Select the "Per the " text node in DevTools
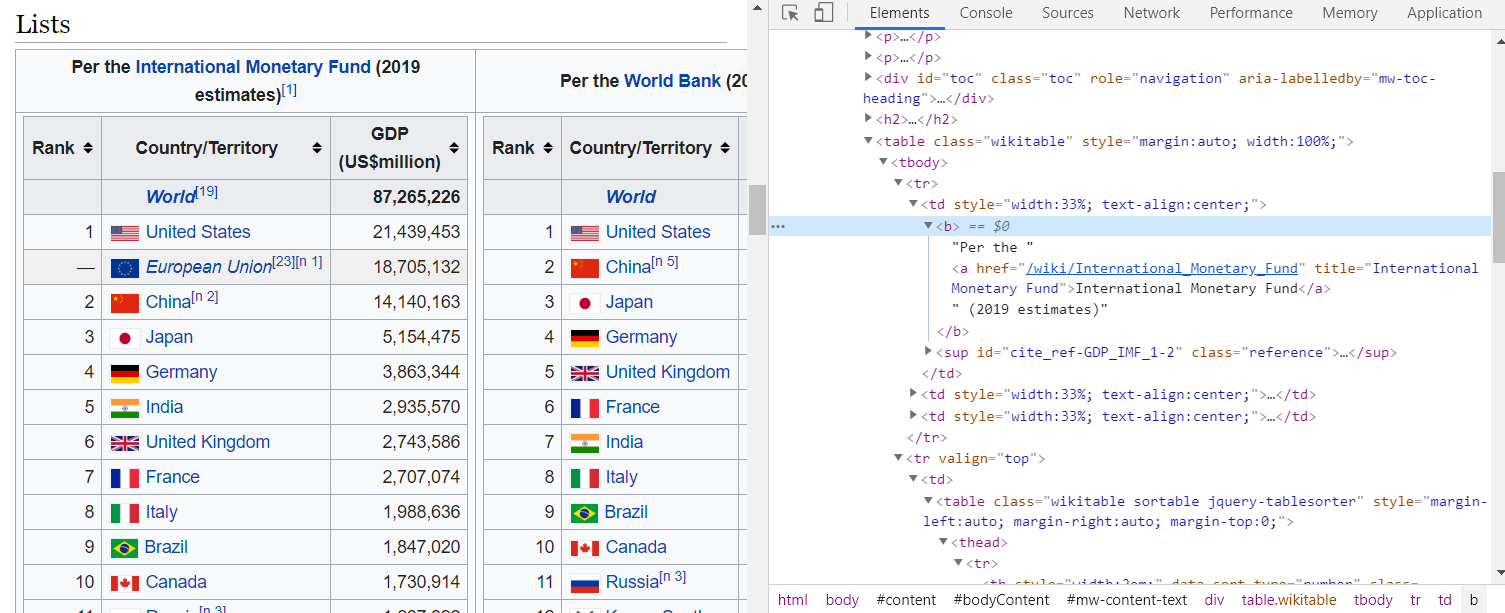The image size is (1505, 613). click(x=993, y=247)
